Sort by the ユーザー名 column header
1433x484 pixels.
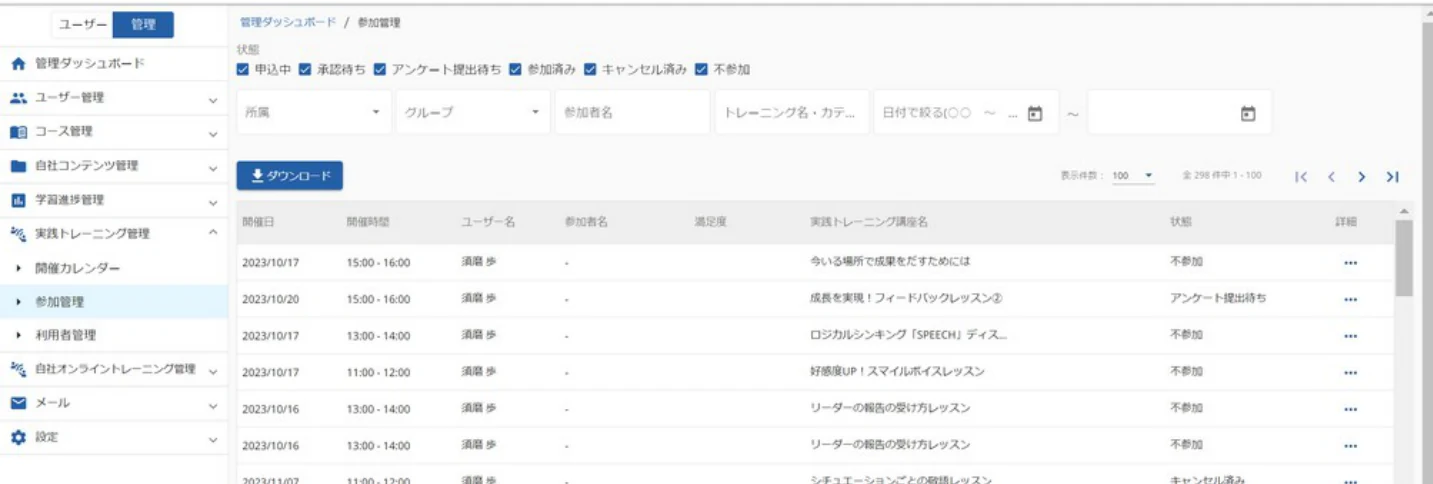tap(488, 222)
